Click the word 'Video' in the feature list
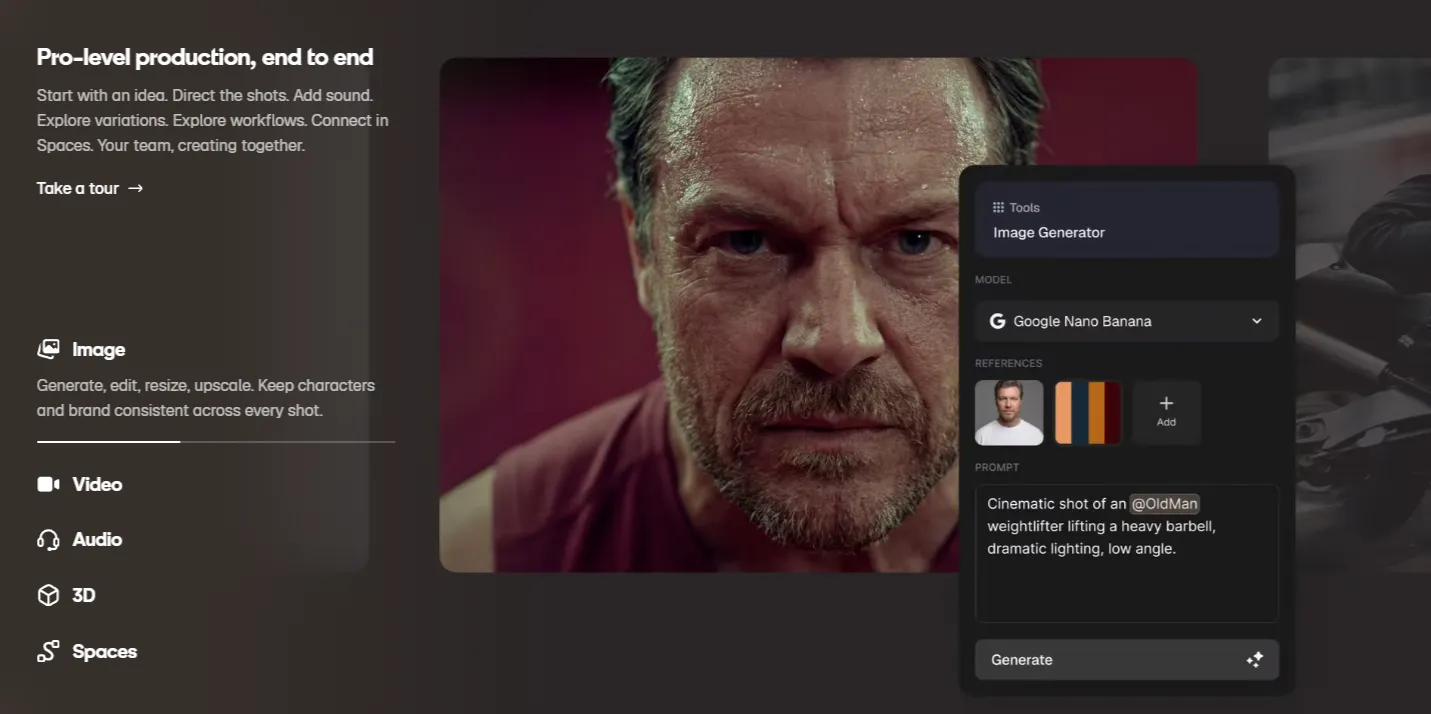Viewport: 1431px width, 714px height. point(97,484)
